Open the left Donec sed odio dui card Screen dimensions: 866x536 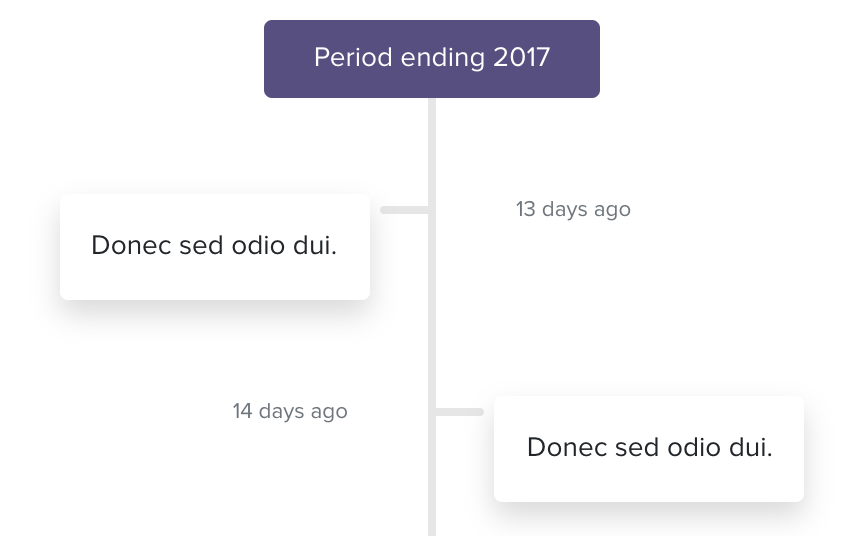215,247
